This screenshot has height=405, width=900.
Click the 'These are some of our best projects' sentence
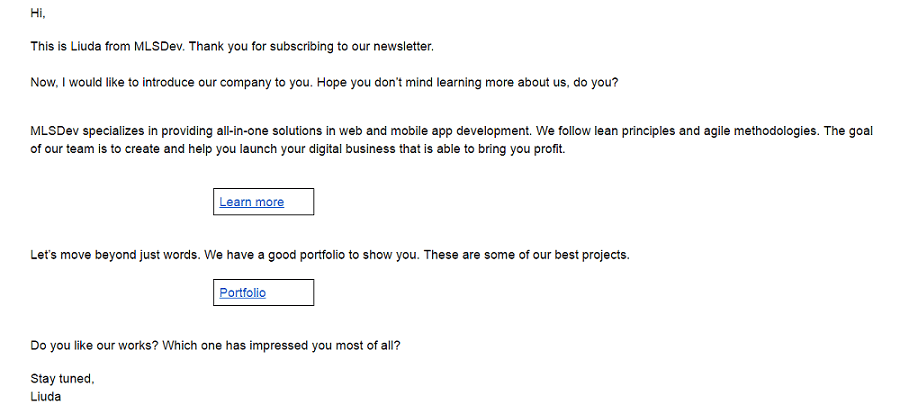(526, 255)
